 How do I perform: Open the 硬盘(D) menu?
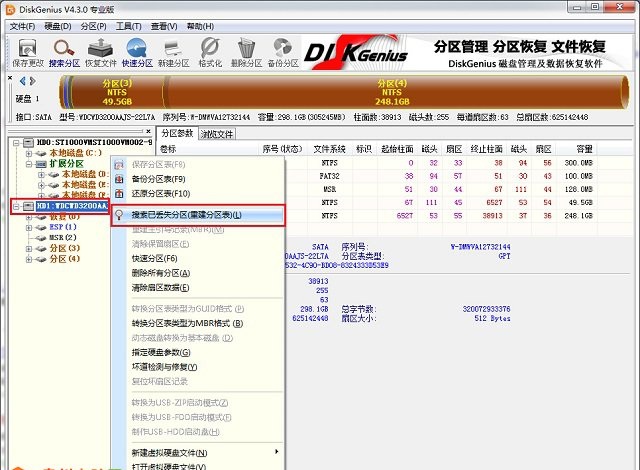pyautogui.click(x=58, y=27)
